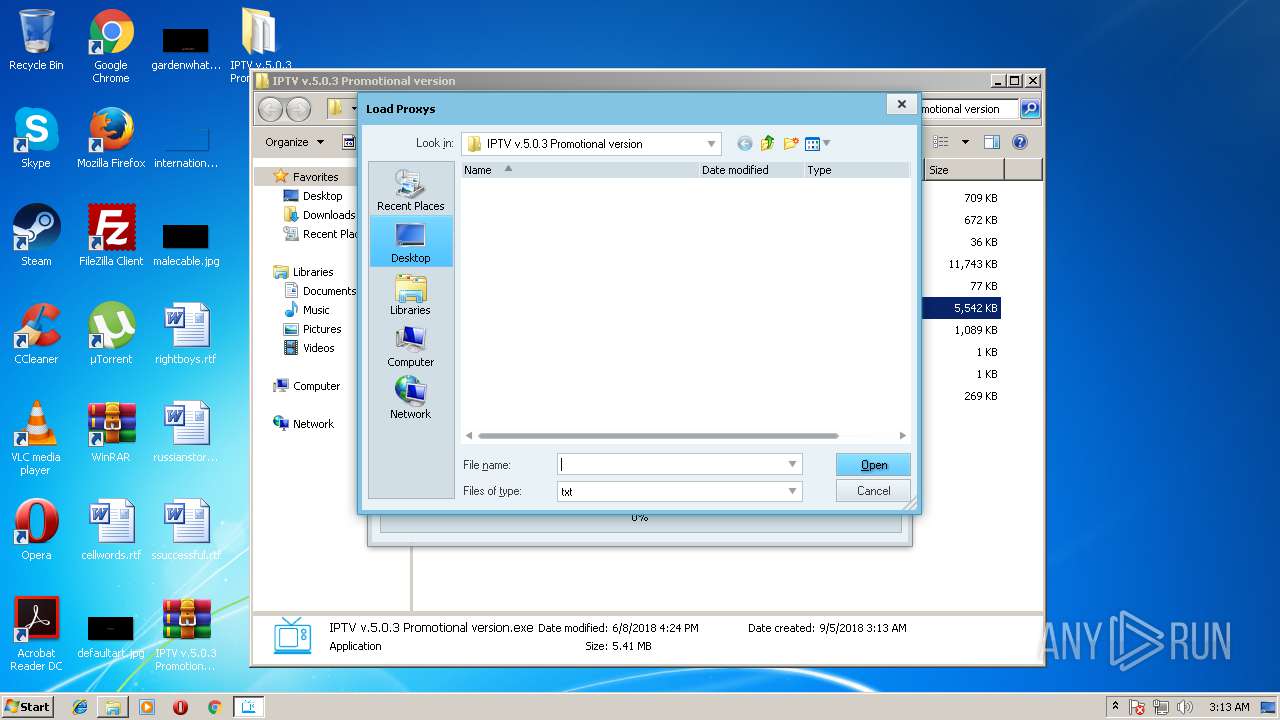Select Network in Explorer navigation tree

pos(313,424)
